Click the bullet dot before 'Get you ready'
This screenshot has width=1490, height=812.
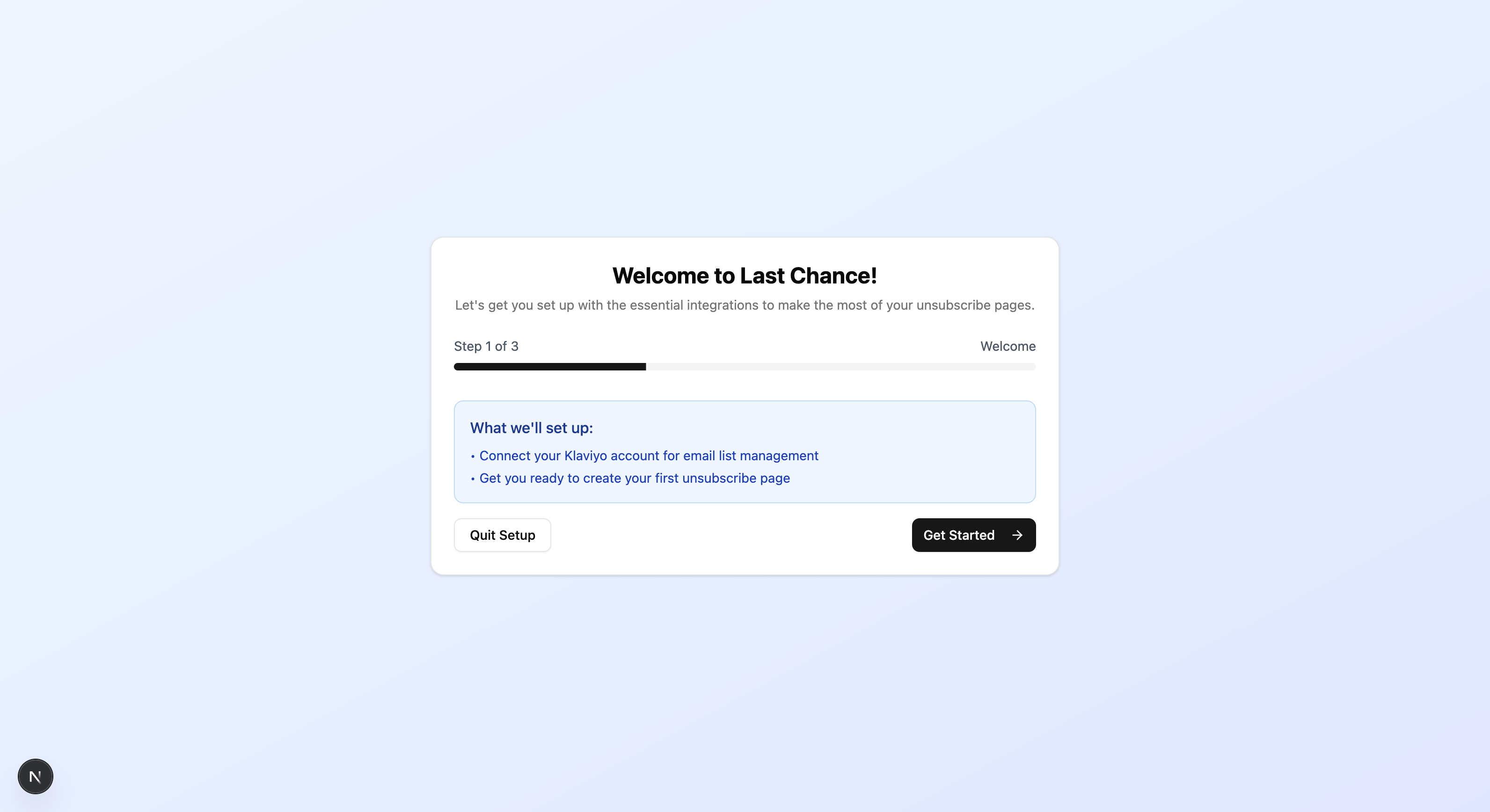(473, 479)
